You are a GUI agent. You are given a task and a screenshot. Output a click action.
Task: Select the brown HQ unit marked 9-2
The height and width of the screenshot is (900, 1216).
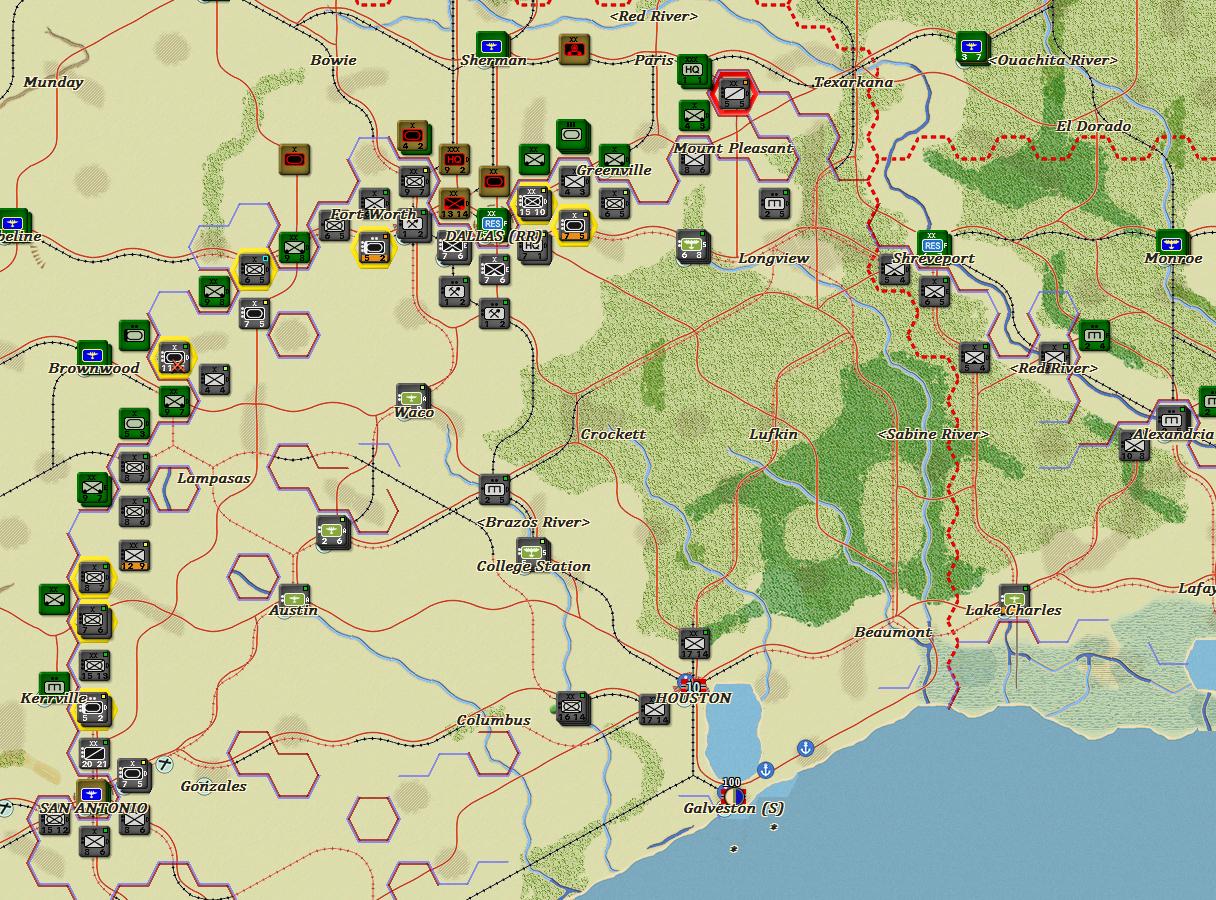[454, 159]
